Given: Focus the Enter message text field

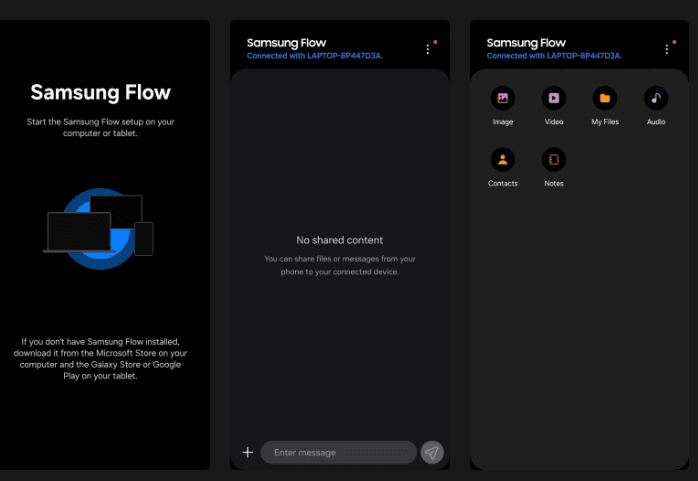Looking at the screenshot, I should [x=338, y=452].
